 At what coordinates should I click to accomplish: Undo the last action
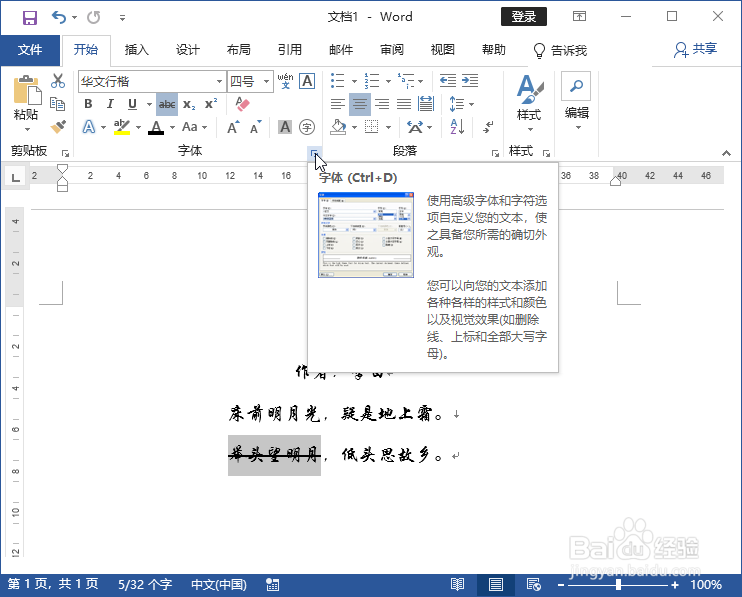[x=59, y=18]
